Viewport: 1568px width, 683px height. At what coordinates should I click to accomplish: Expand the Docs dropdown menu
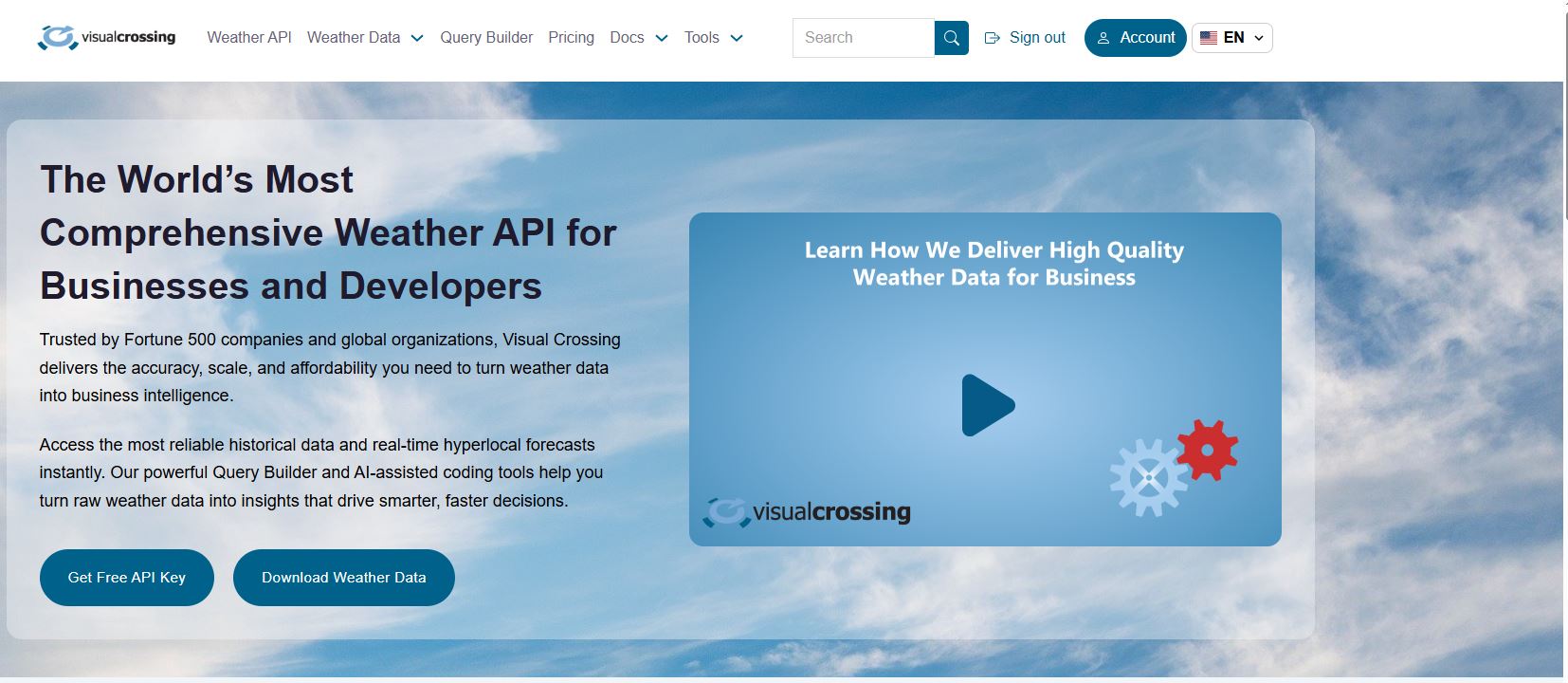(662, 38)
